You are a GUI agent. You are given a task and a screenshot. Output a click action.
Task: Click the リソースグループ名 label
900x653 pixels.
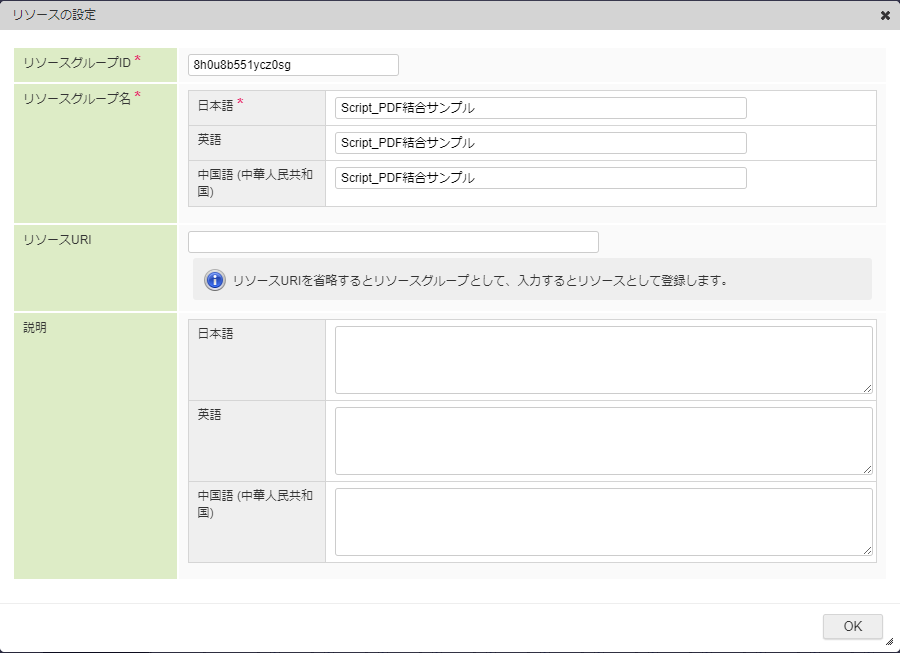click(77, 98)
